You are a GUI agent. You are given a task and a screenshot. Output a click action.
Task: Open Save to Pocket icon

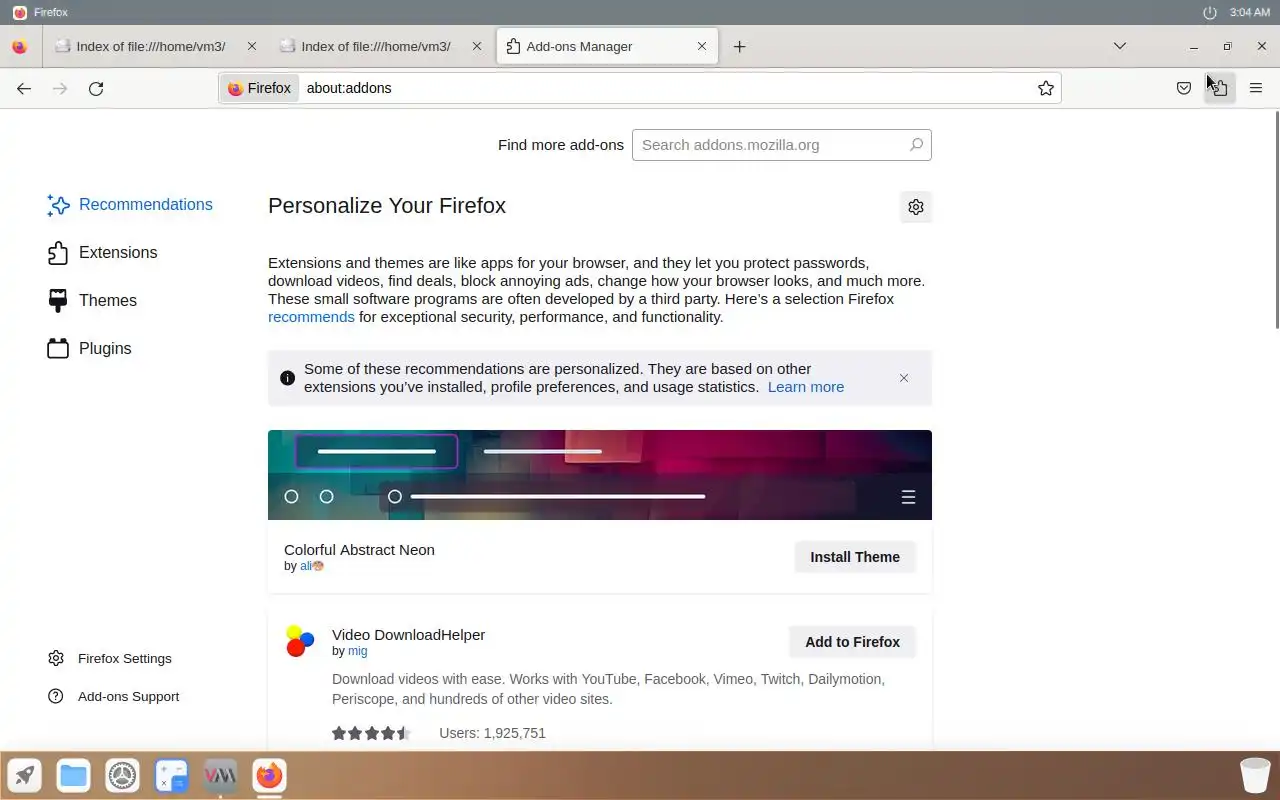[x=1184, y=88]
